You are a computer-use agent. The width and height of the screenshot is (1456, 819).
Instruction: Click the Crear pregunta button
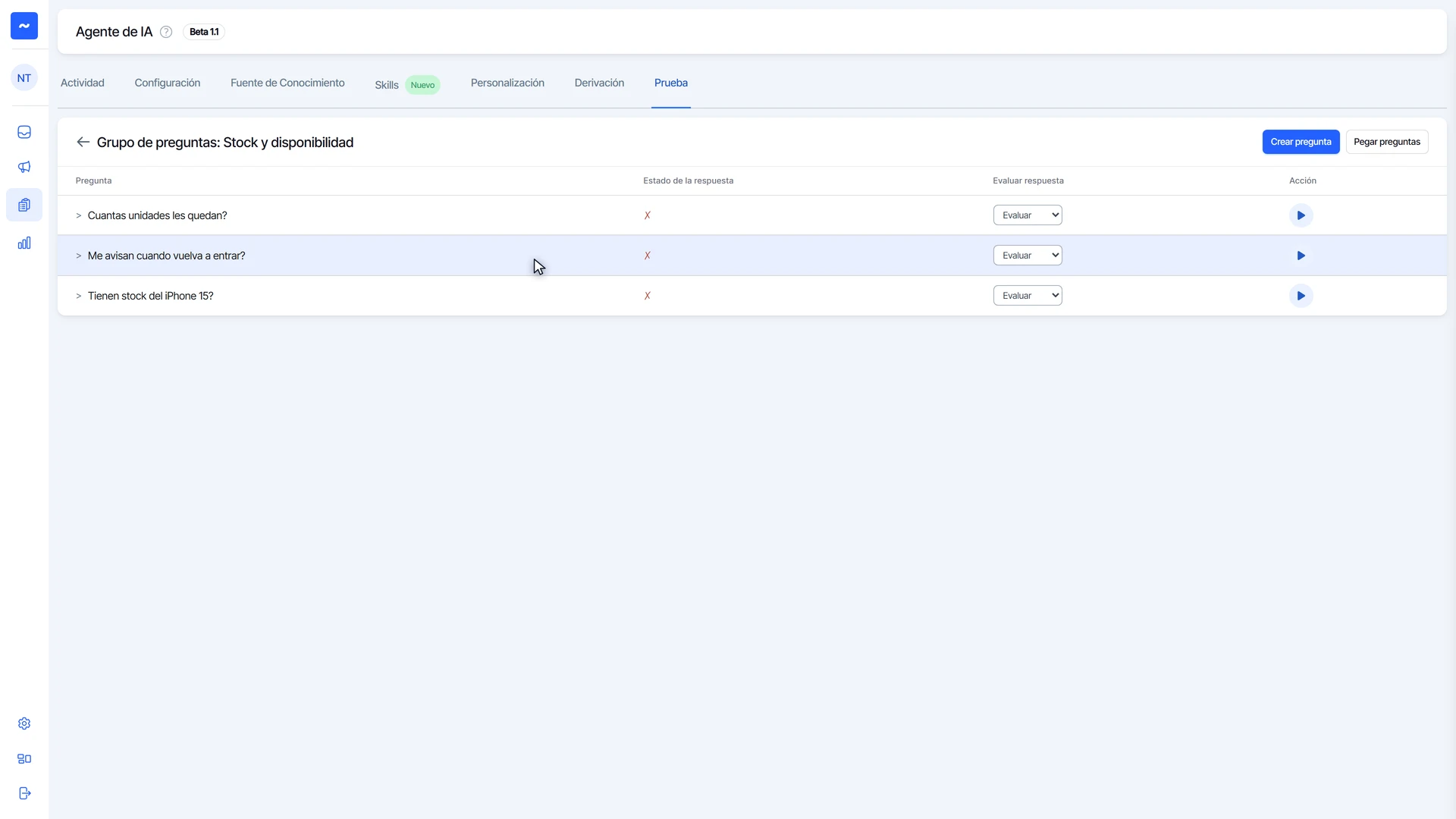point(1301,142)
